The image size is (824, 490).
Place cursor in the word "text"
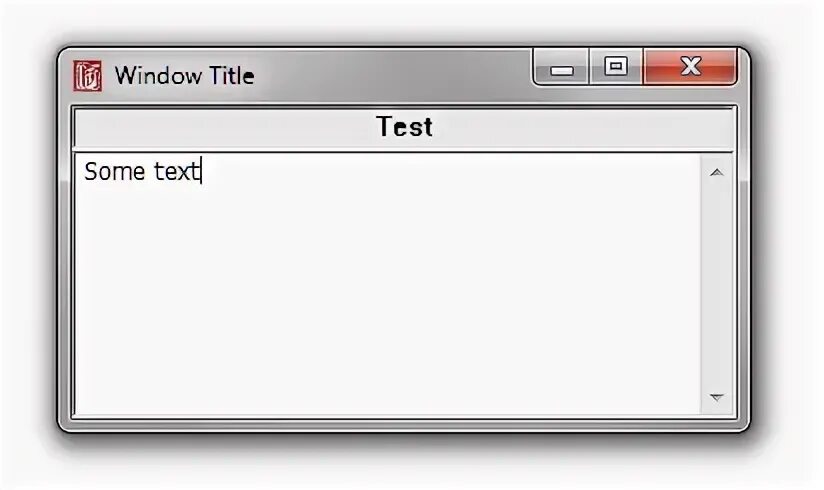(x=176, y=172)
